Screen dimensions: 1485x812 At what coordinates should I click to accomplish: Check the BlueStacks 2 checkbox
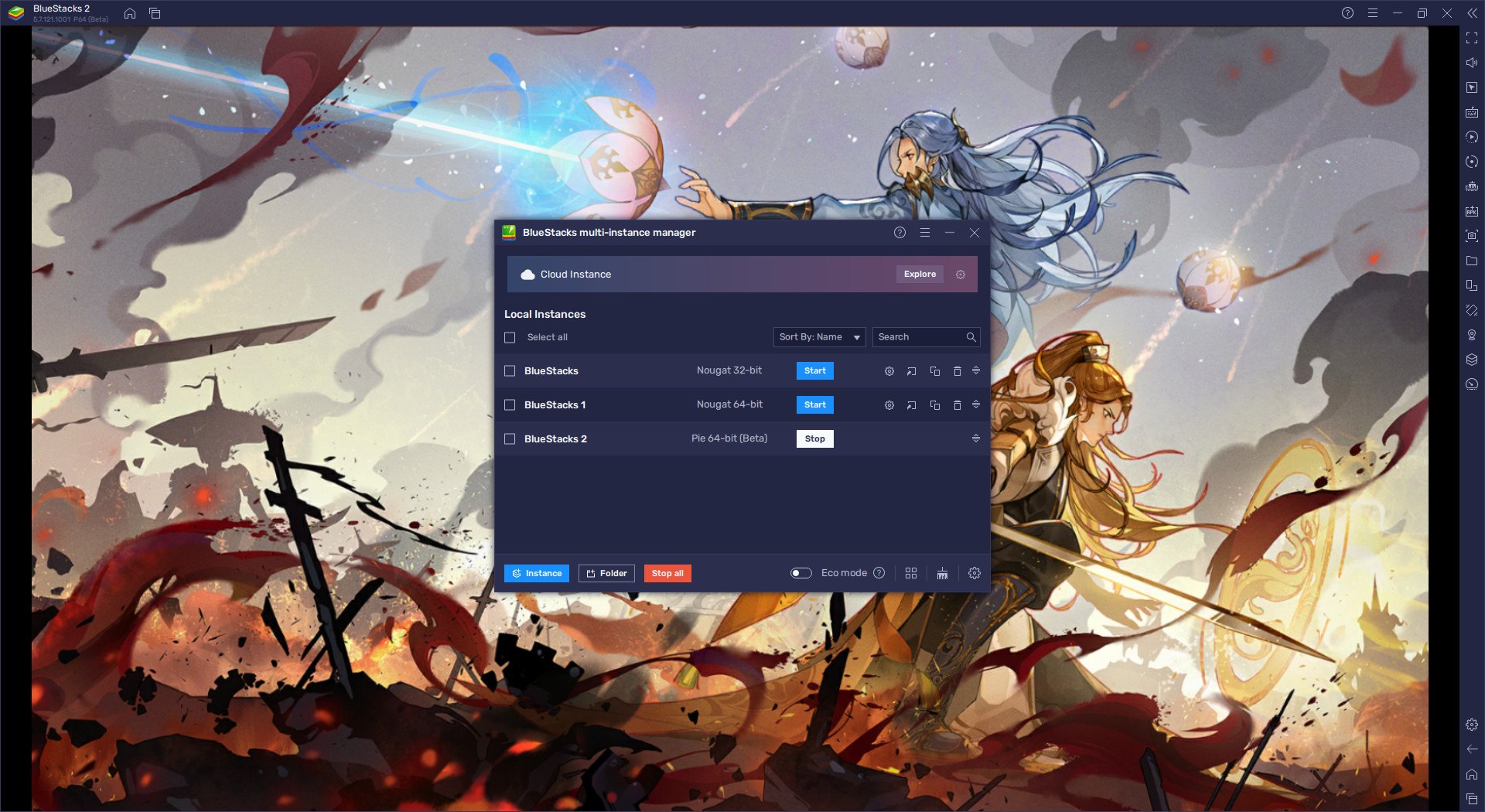point(510,439)
